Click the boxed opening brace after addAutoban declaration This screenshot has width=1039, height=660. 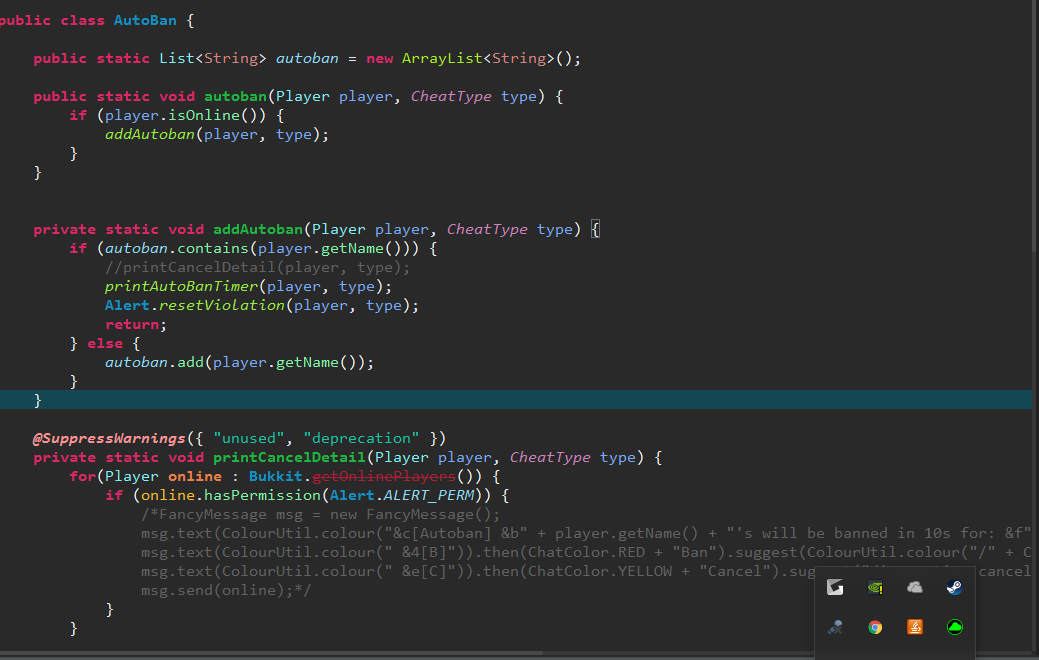point(595,229)
